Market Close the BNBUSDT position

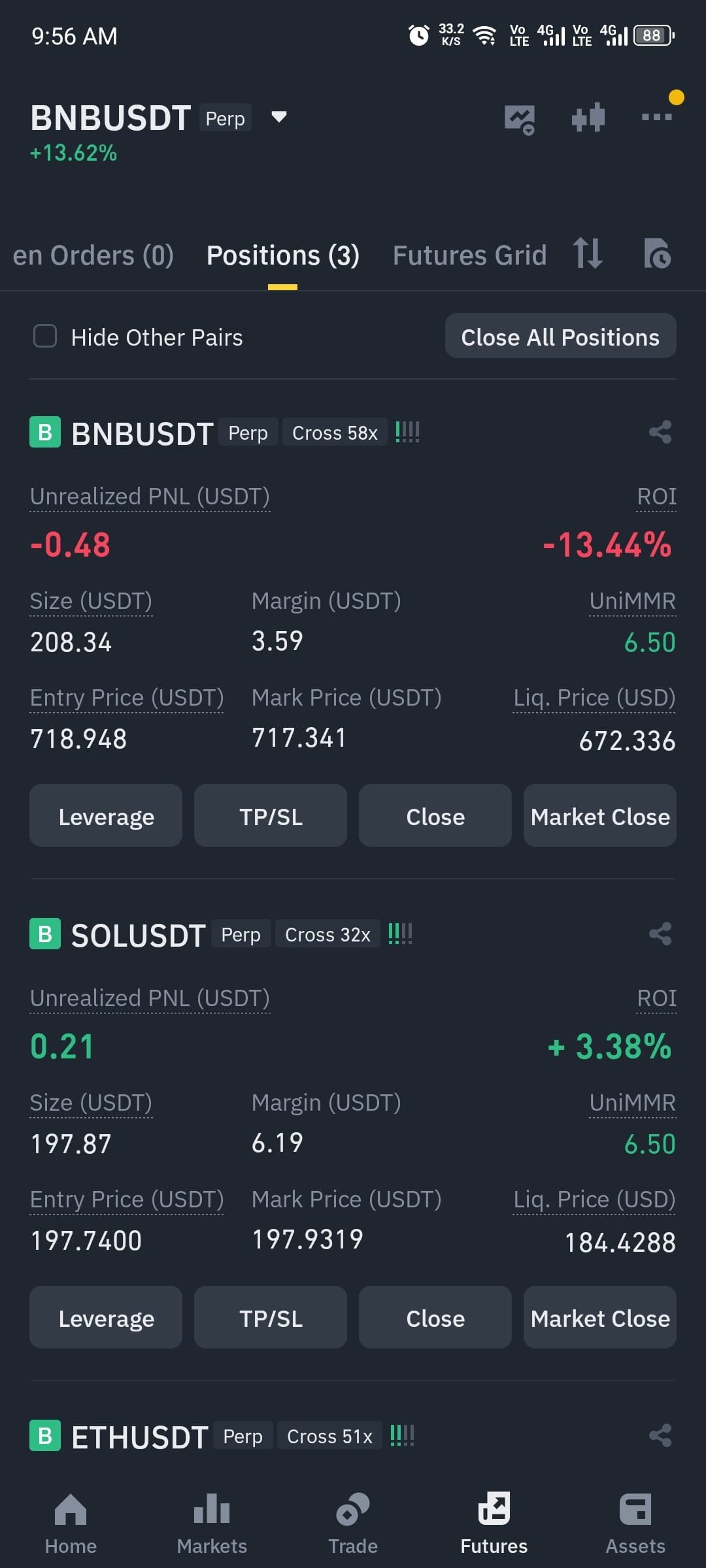(x=599, y=815)
